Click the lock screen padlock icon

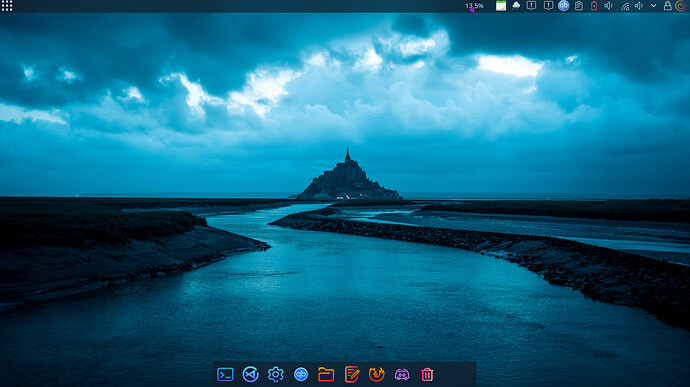(668, 6)
